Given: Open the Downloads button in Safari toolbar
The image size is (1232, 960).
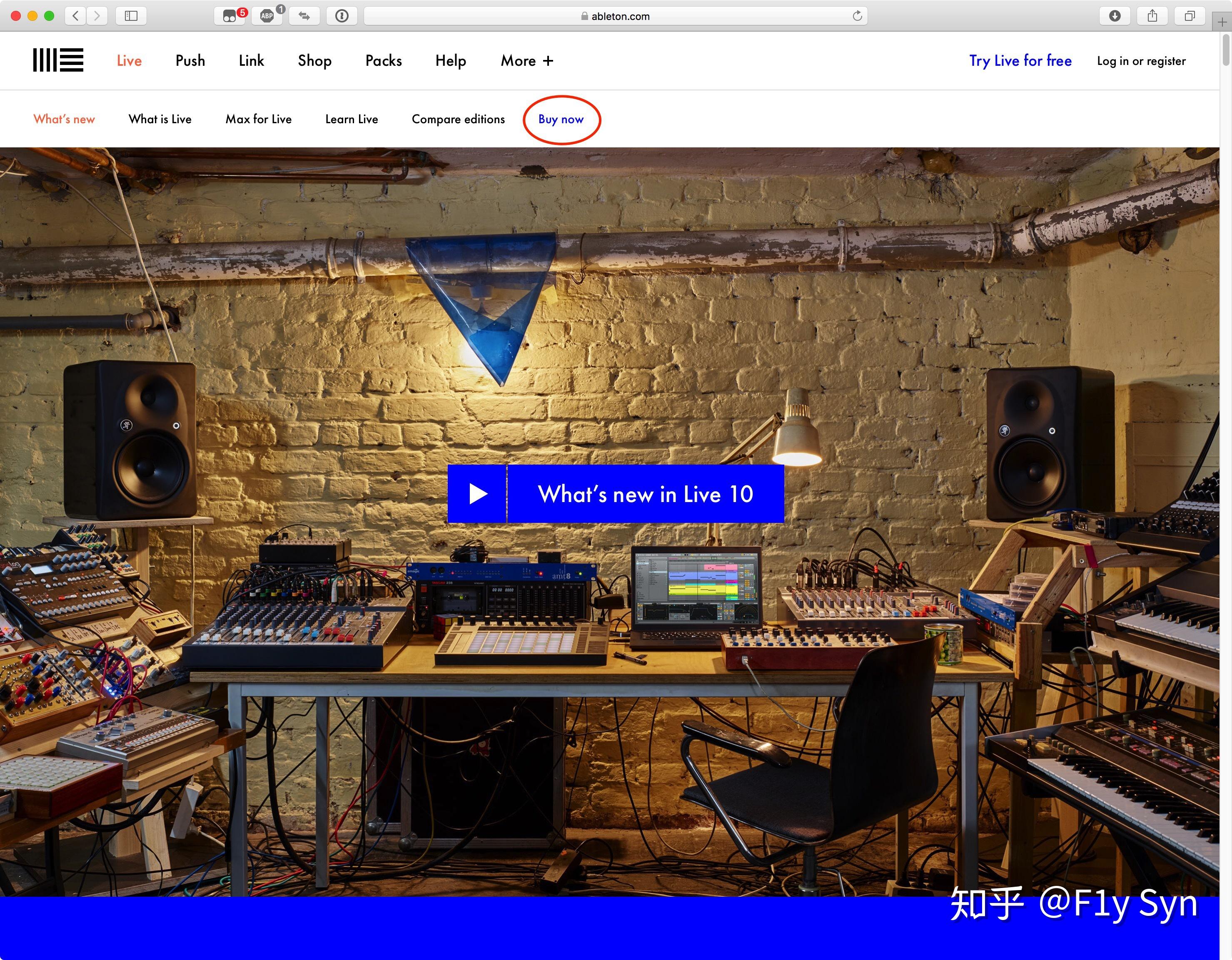Looking at the screenshot, I should pos(1115,16).
